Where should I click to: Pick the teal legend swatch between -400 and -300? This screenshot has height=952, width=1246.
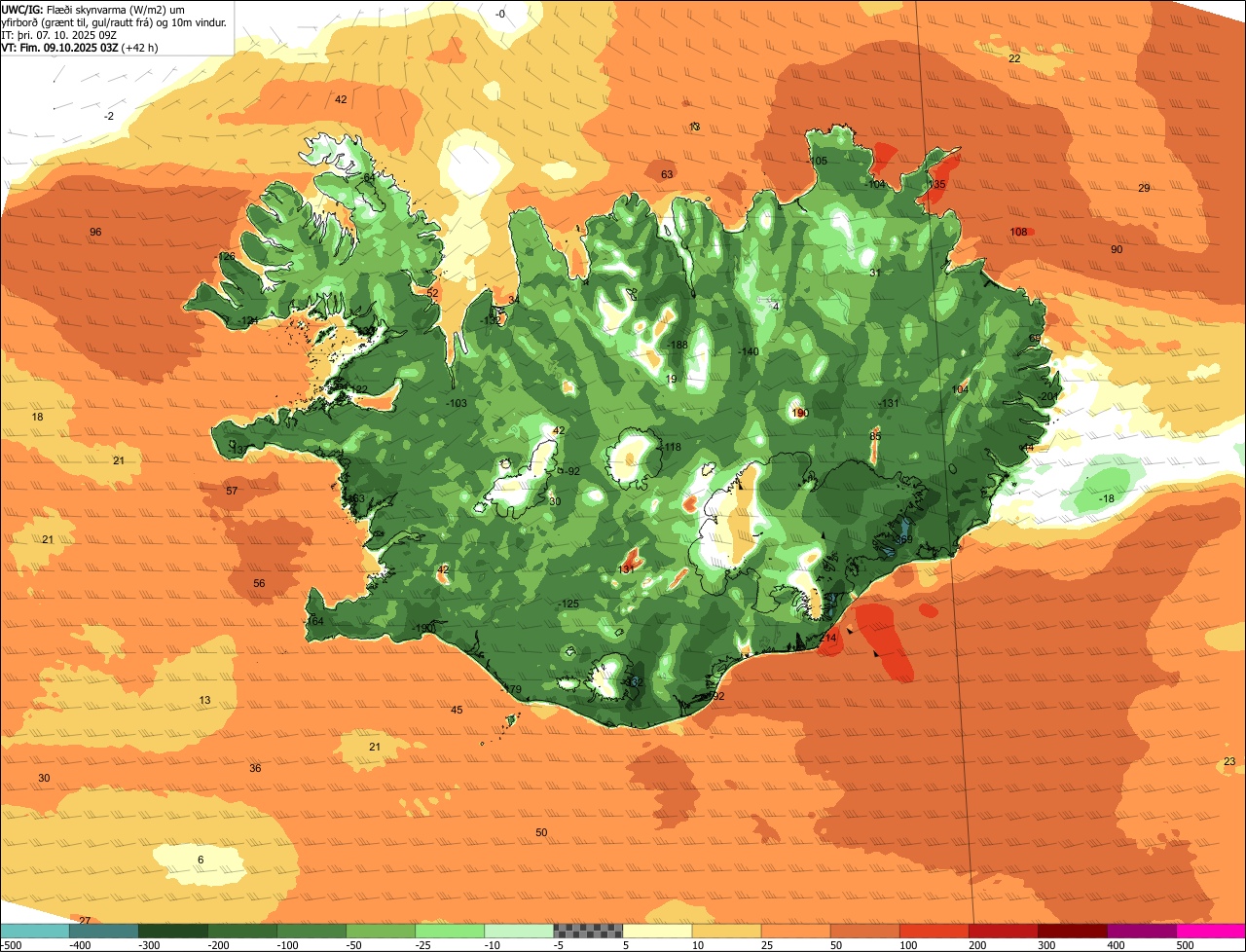tap(103, 931)
